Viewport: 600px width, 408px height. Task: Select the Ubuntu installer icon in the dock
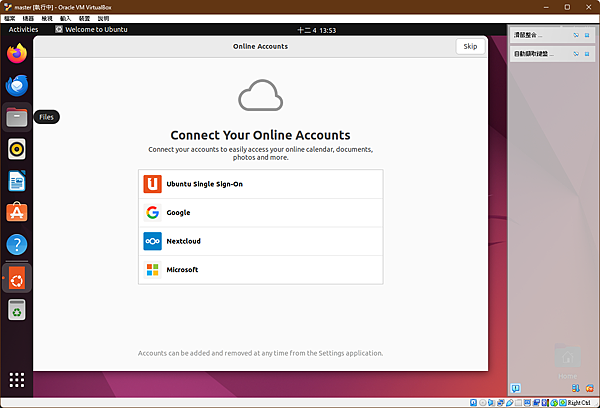pos(17,278)
